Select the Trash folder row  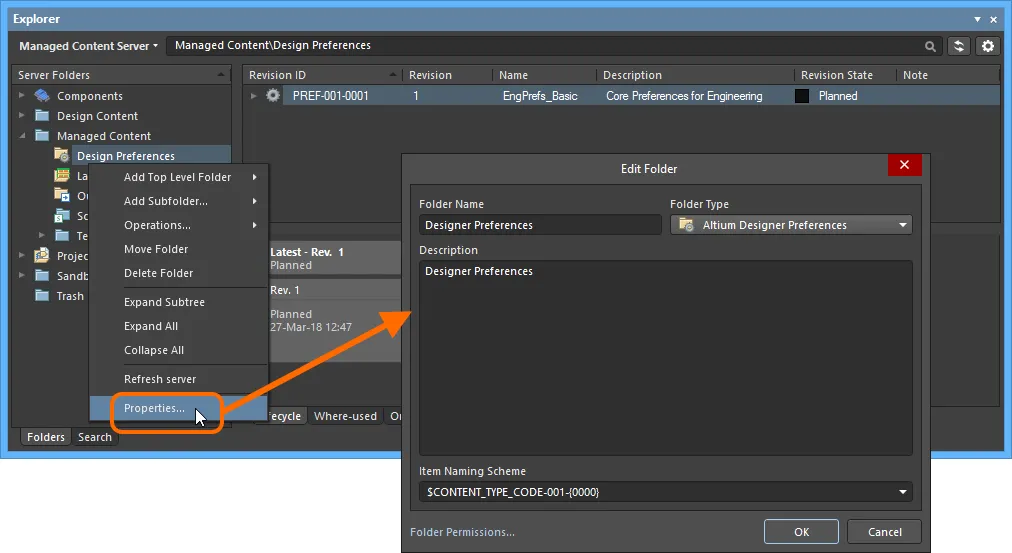point(70,296)
